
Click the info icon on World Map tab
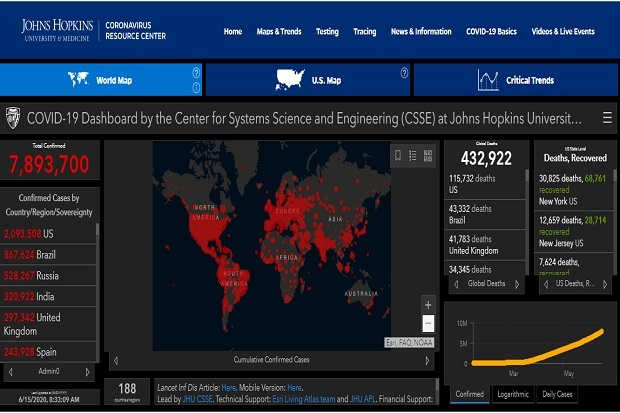196,88
